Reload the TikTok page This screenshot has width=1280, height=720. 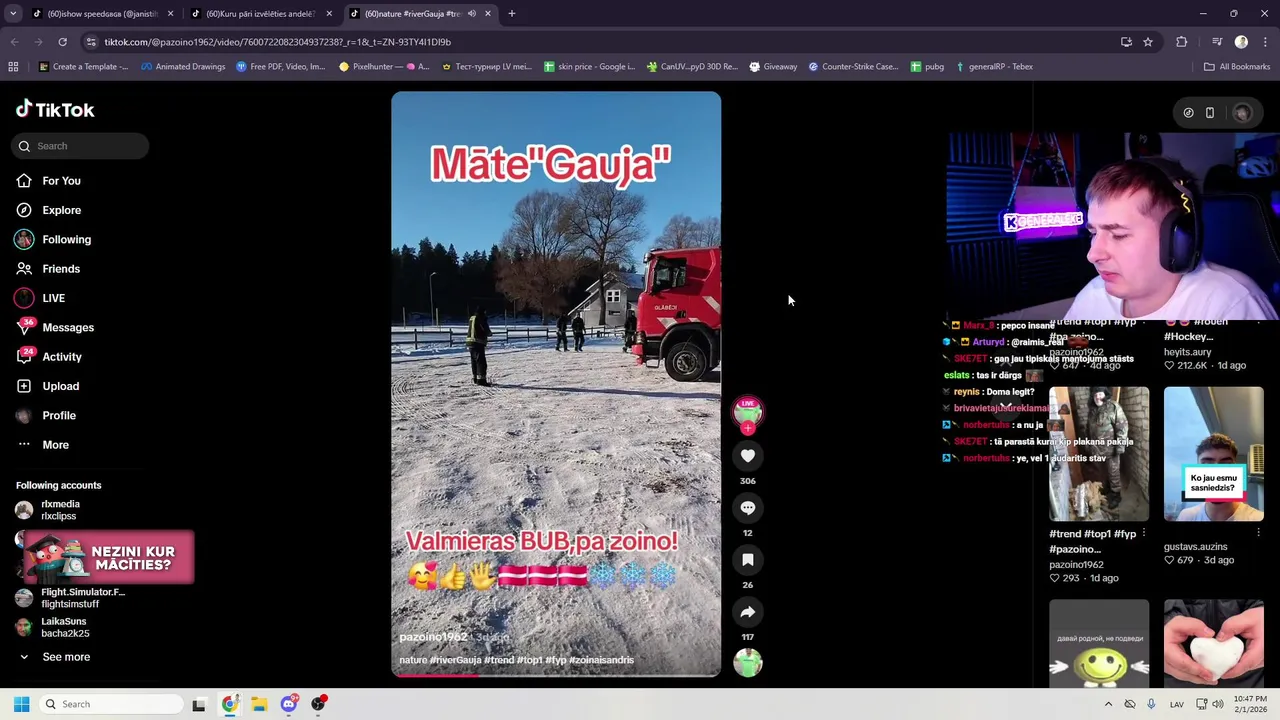click(62, 42)
